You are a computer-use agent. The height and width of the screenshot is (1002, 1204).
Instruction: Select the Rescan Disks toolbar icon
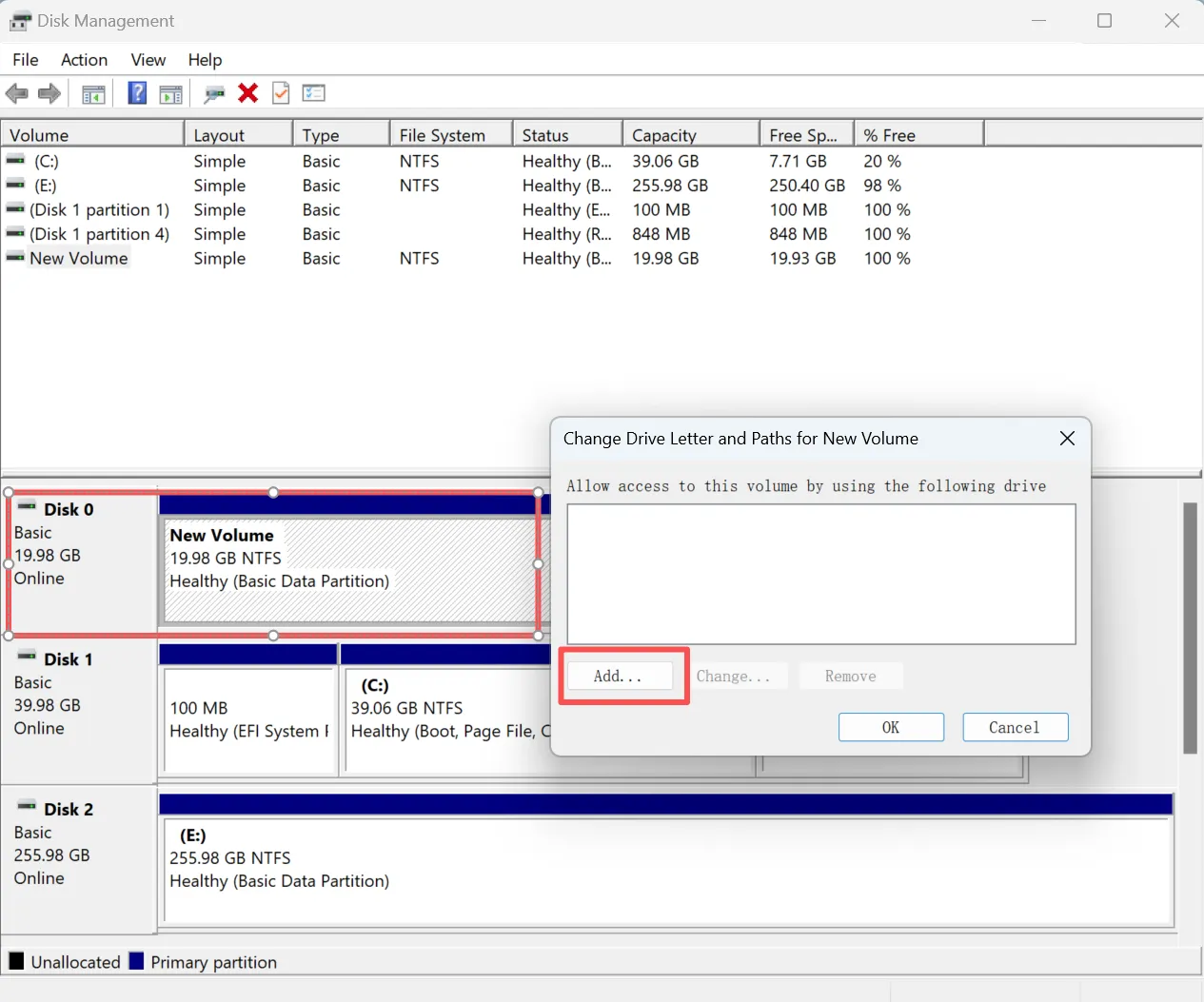pyautogui.click(x=213, y=92)
